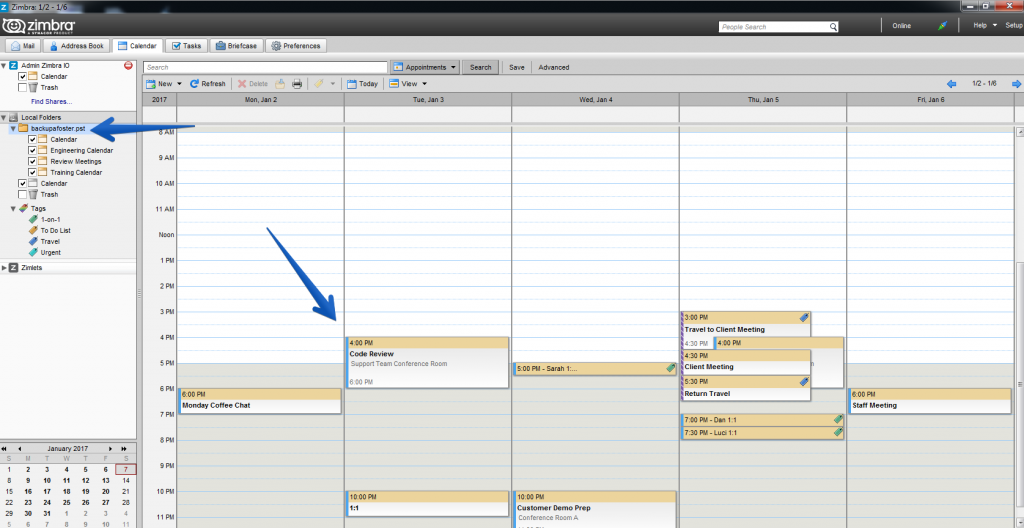Click the red no-entry icon beside Admin account
Viewport: 1024px width, 528px height.
point(128,65)
